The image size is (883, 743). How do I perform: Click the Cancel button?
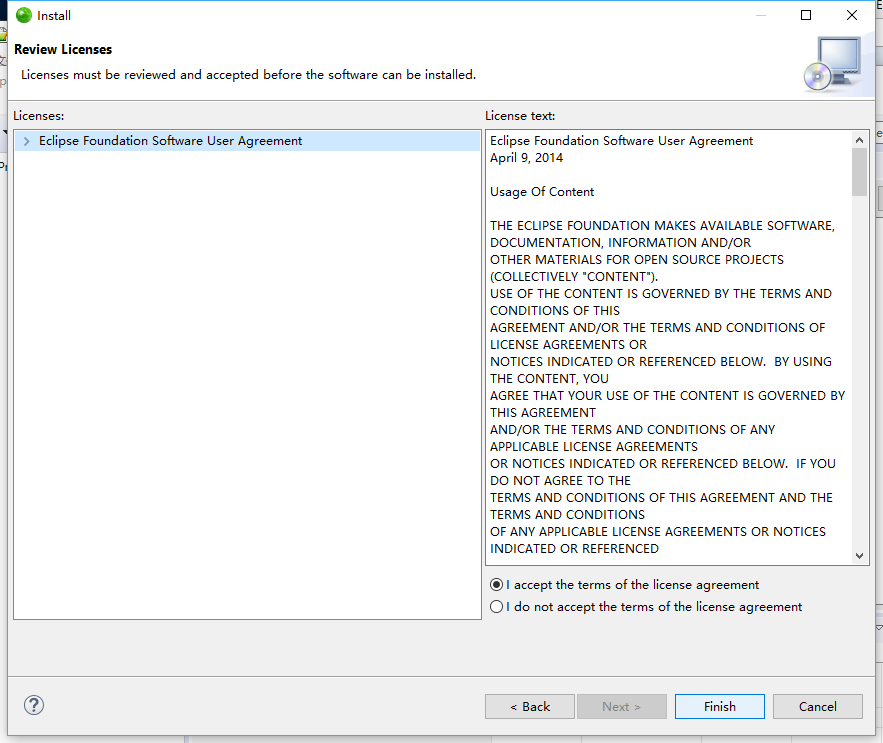pyautogui.click(x=818, y=706)
